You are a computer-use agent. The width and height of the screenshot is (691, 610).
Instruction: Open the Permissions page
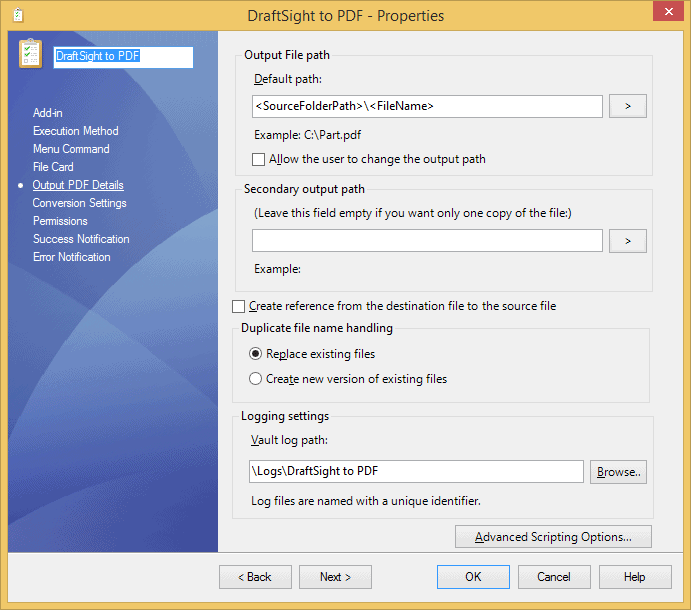(x=60, y=221)
